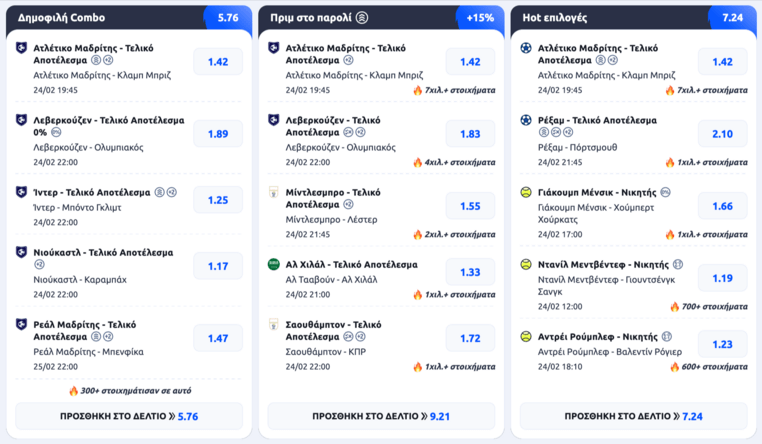Add the Δημοφιλή Combo to betslip at 5.76

click(x=129, y=416)
